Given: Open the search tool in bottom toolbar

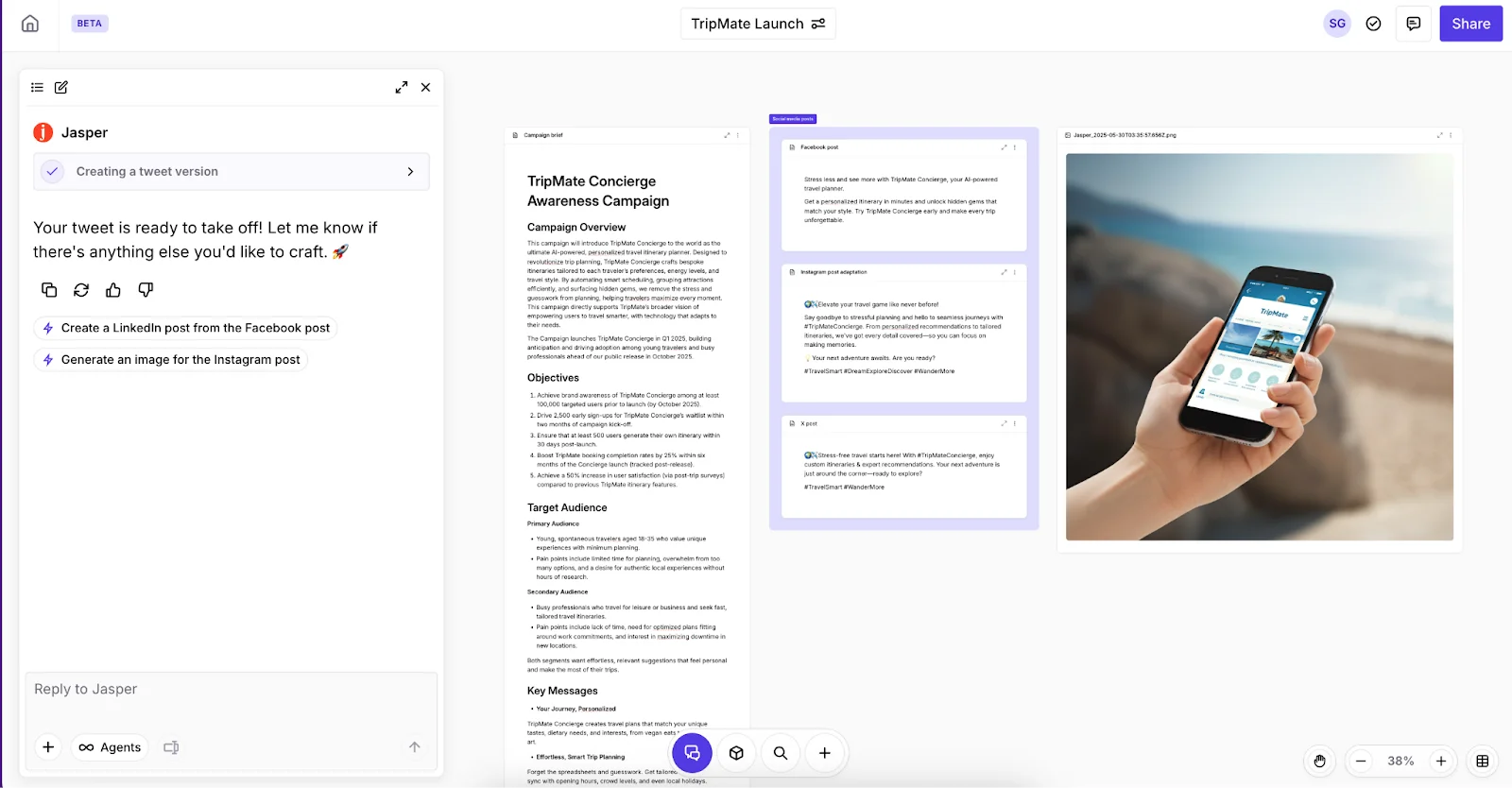Looking at the screenshot, I should click(x=781, y=753).
